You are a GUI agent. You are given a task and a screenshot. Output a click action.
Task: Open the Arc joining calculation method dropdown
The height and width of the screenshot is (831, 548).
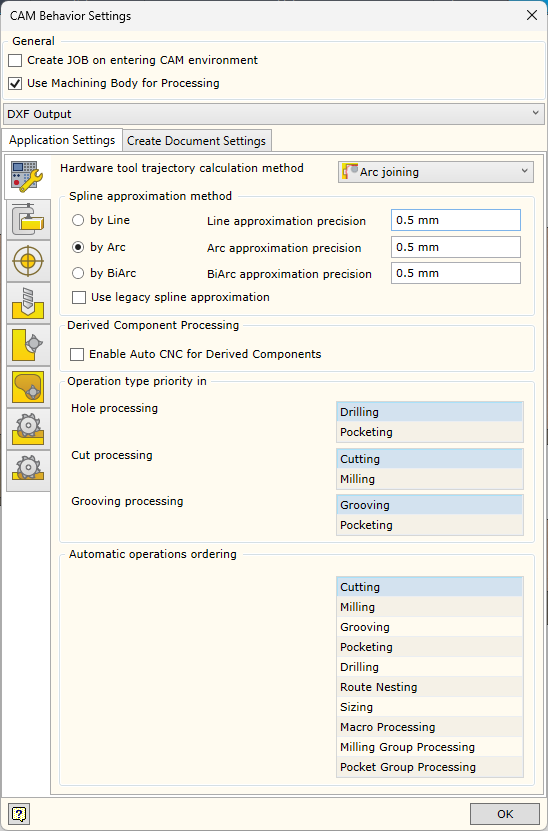pos(436,172)
